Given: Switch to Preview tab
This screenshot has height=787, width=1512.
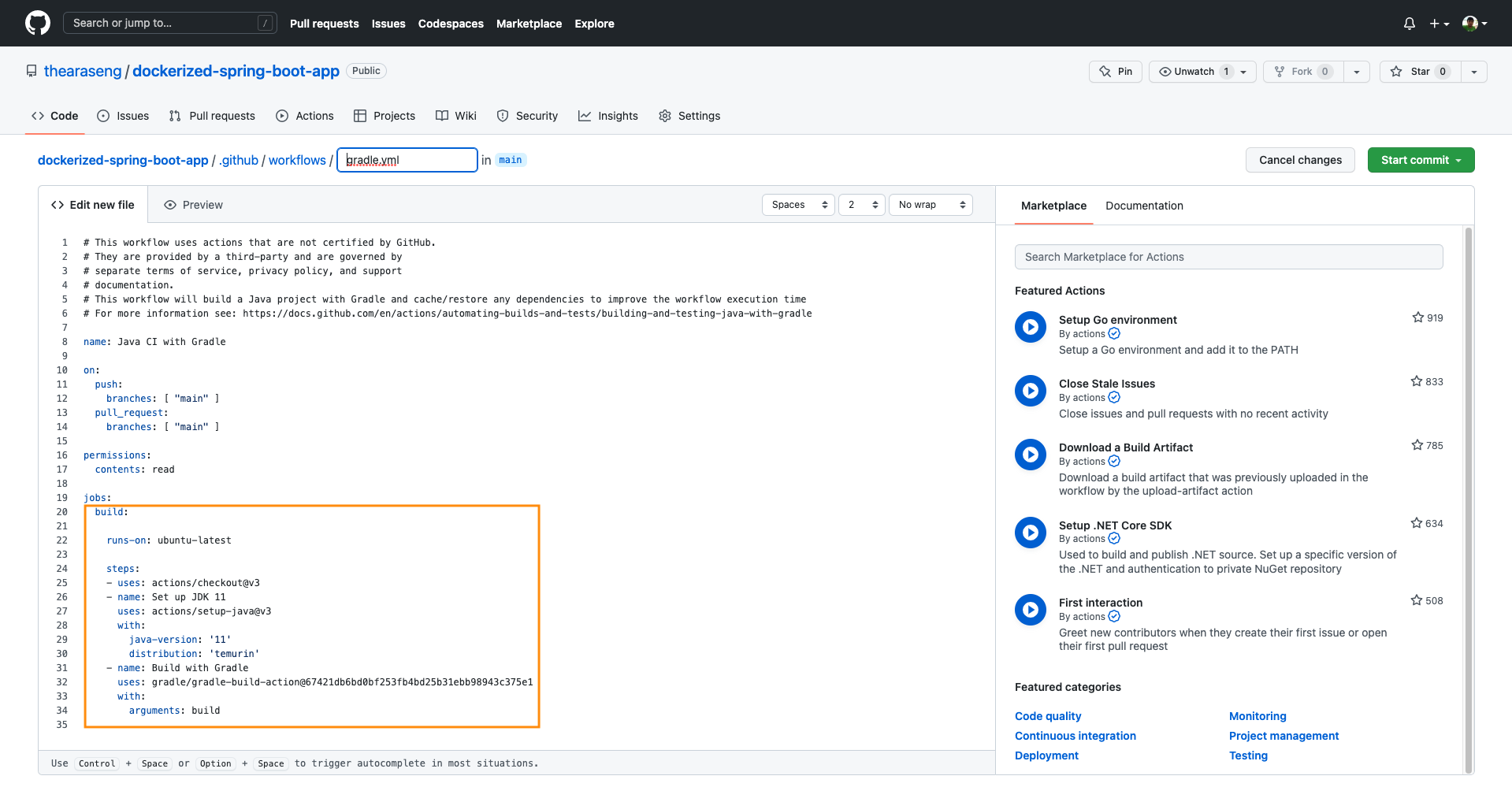Looking at the screenshot, I should pos(193,205).
